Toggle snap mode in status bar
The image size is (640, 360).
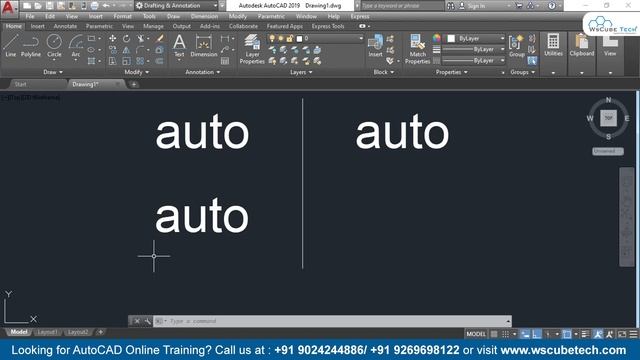tap(506, 334)
